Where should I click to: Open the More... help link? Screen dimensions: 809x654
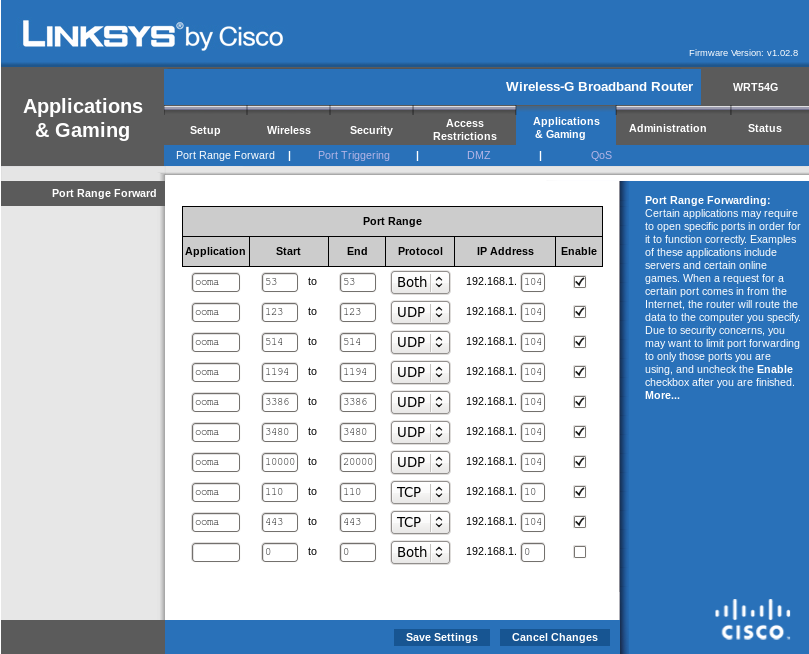click(662, 396)
